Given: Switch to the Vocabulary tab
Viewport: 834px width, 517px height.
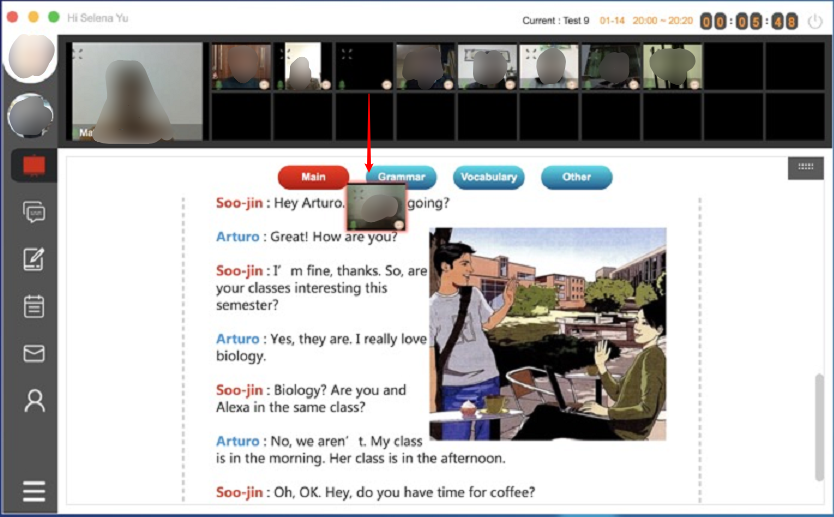Looking at the screenshot, I should [489, 177].
